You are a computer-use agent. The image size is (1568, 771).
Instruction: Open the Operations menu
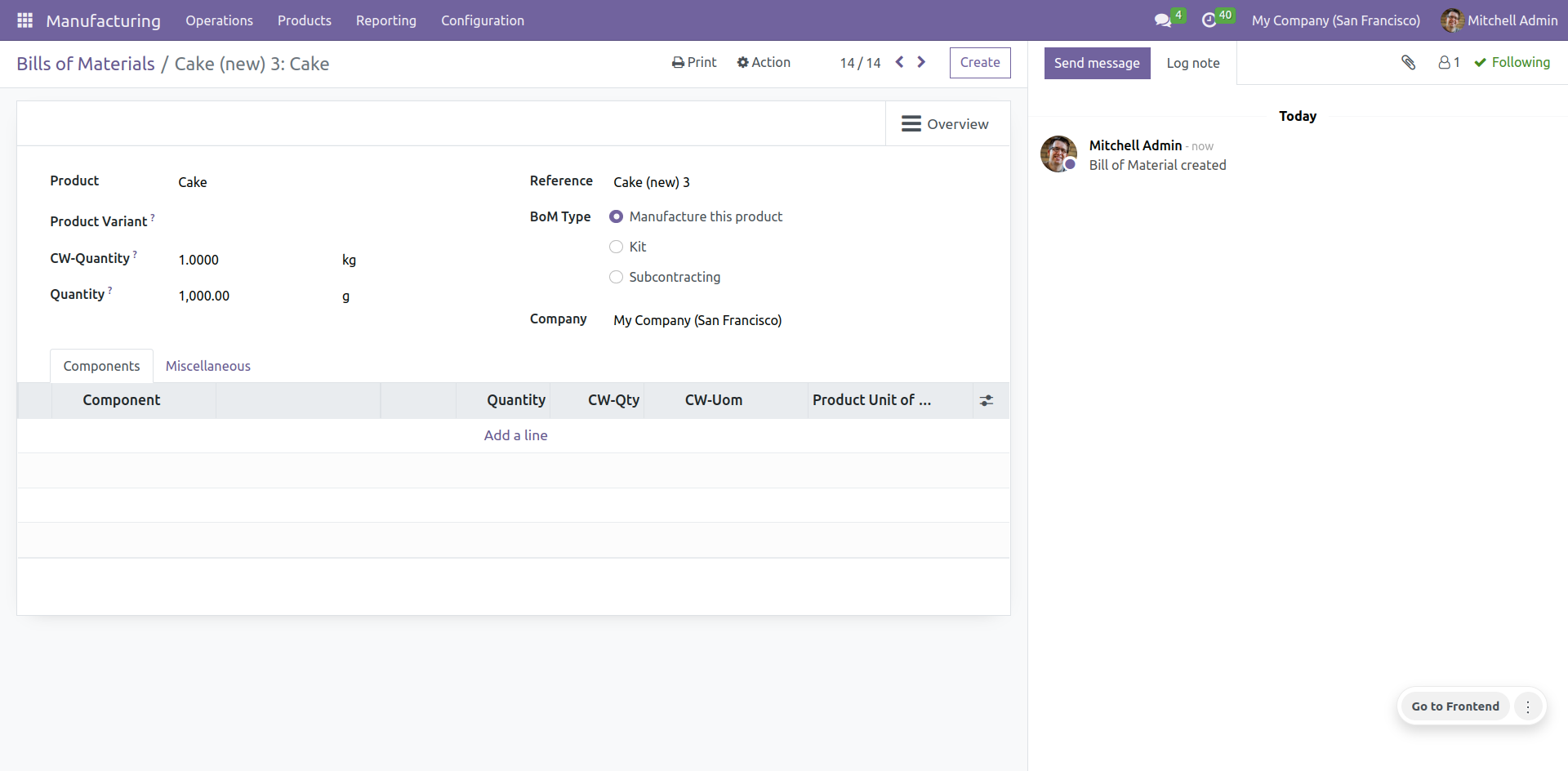tap(219, 20)
